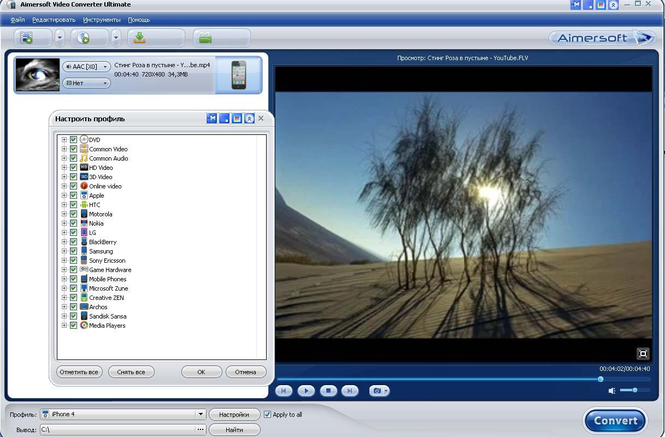This screenshot has width=665, height=437.
Task: Play the preview video
Action: (x=306, y=391)
